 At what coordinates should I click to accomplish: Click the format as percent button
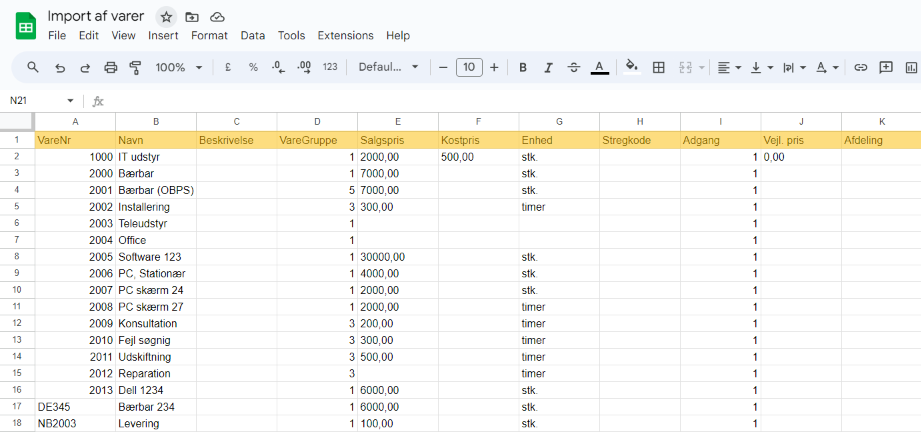click(253, 67)
